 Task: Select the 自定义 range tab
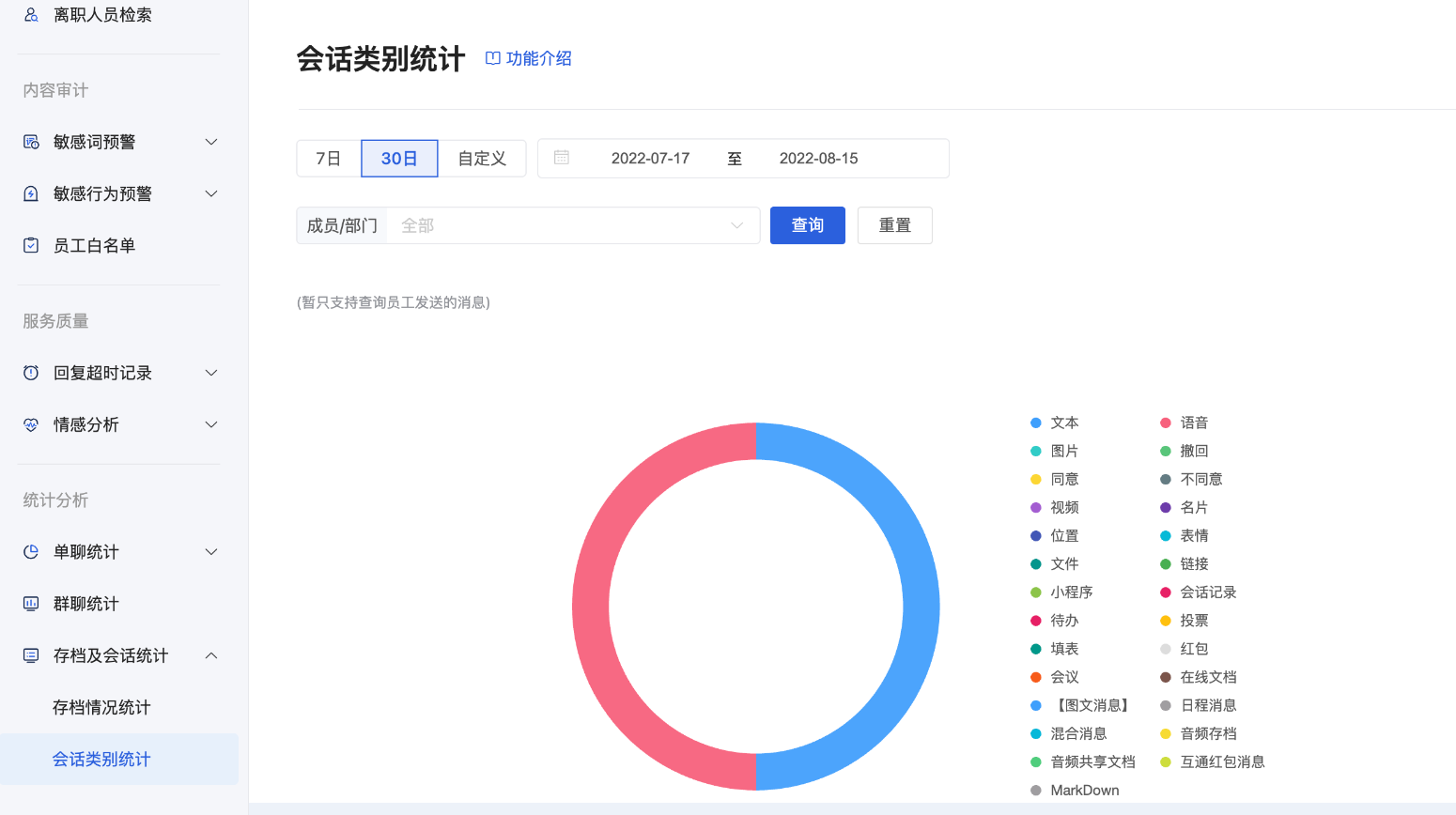[482, 159]
